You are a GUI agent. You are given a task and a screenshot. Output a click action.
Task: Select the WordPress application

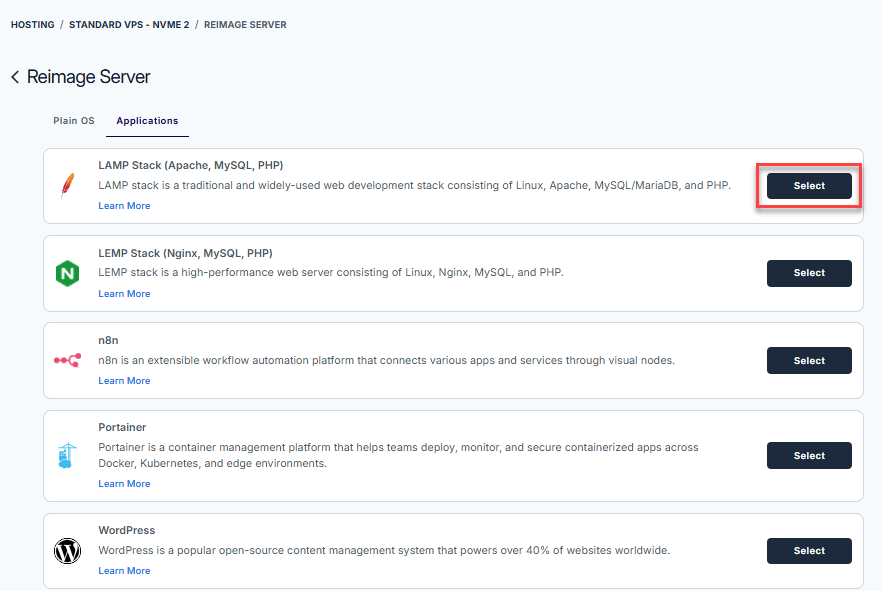pos(809,551)
